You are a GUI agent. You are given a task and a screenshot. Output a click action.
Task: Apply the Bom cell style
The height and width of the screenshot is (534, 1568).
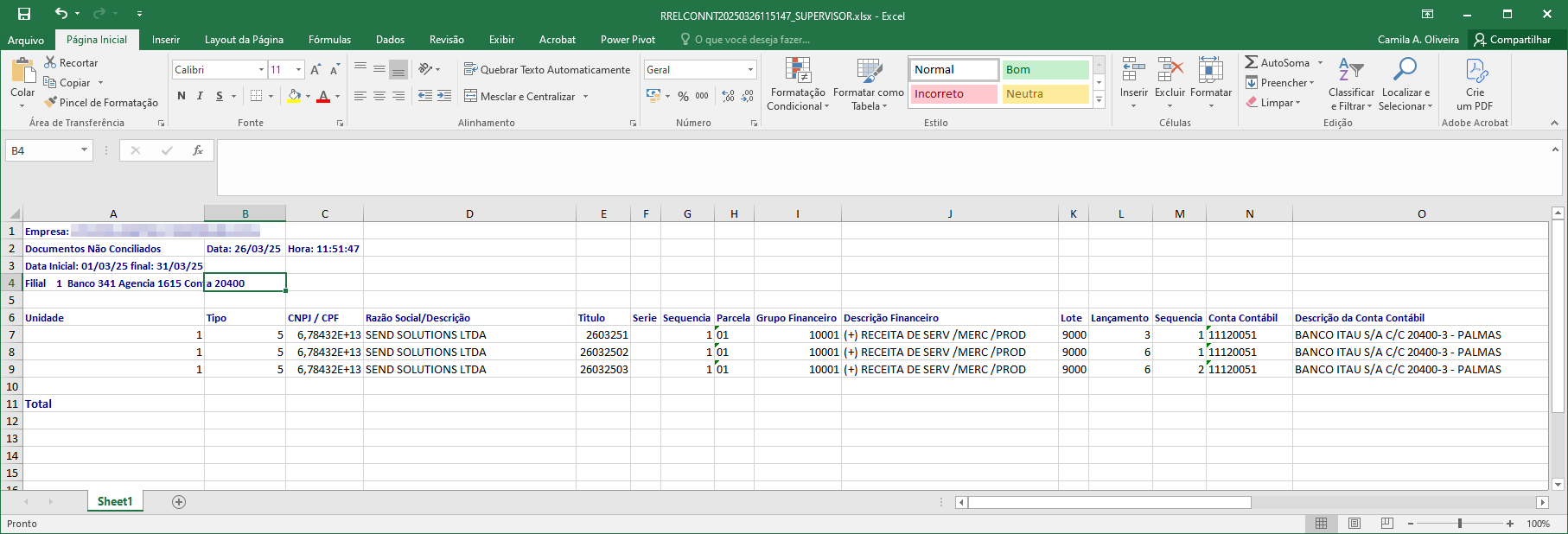[1045, 70]
